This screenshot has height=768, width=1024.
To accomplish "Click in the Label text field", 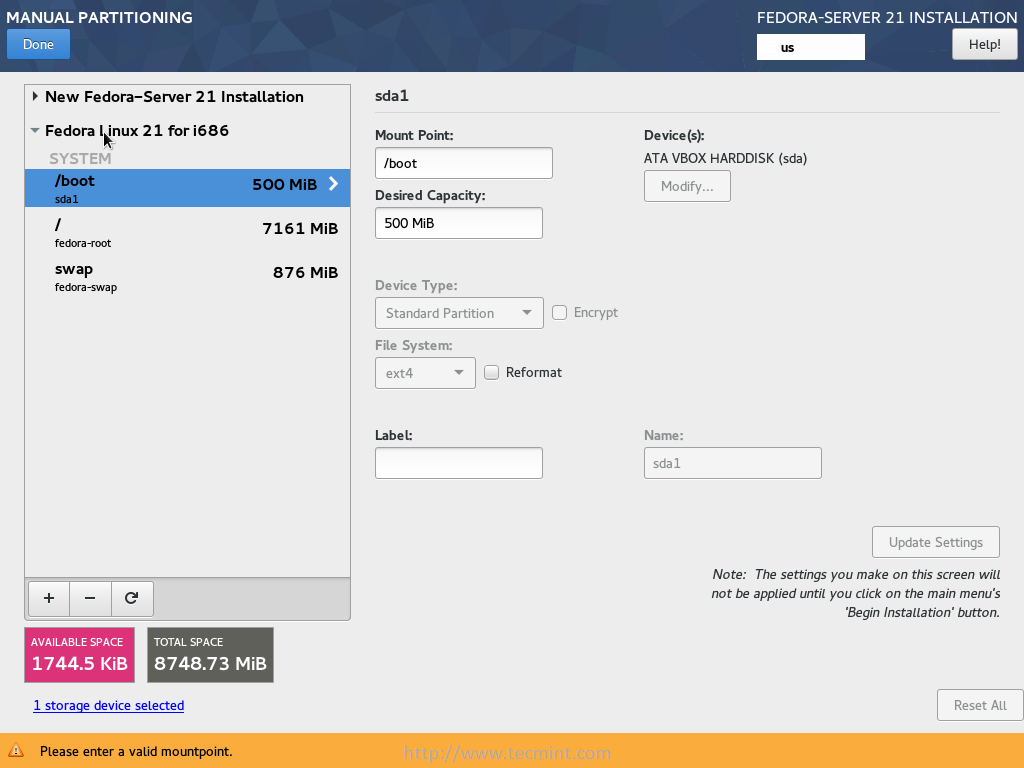I will click(x=458, y=463).
